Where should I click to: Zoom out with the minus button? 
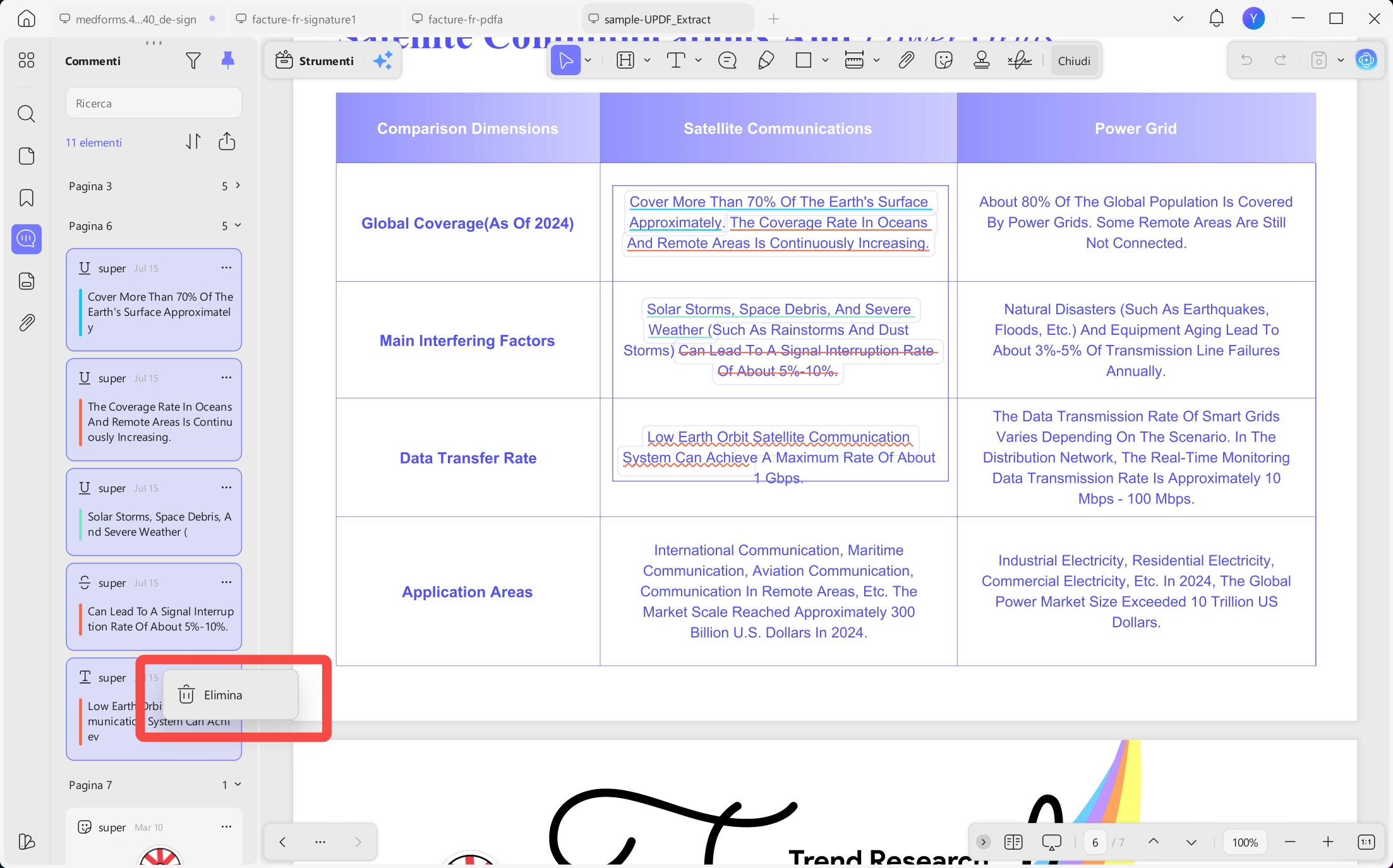(1290, 842)
